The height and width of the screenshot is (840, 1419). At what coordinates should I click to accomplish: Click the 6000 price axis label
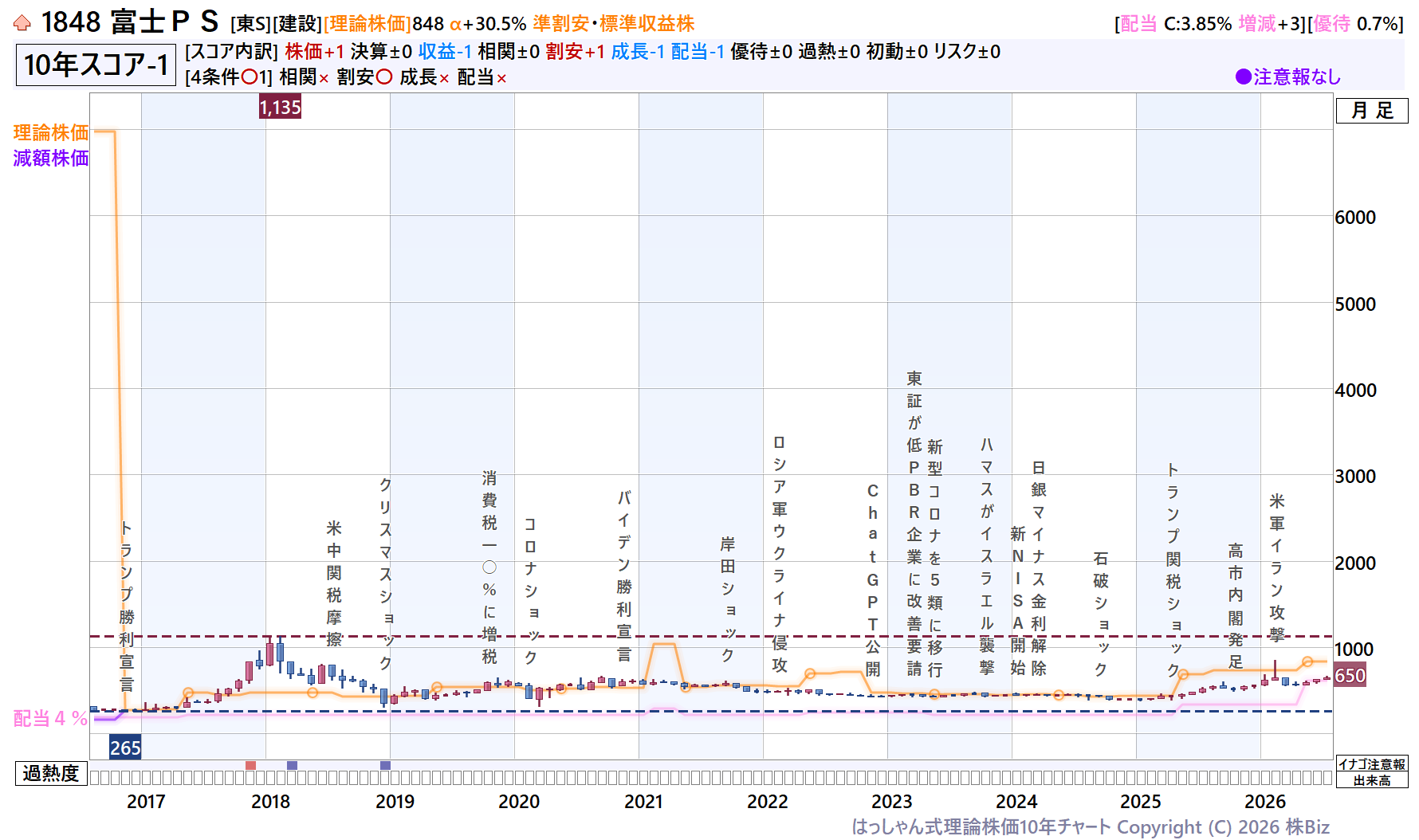[x=1355, y=218]
